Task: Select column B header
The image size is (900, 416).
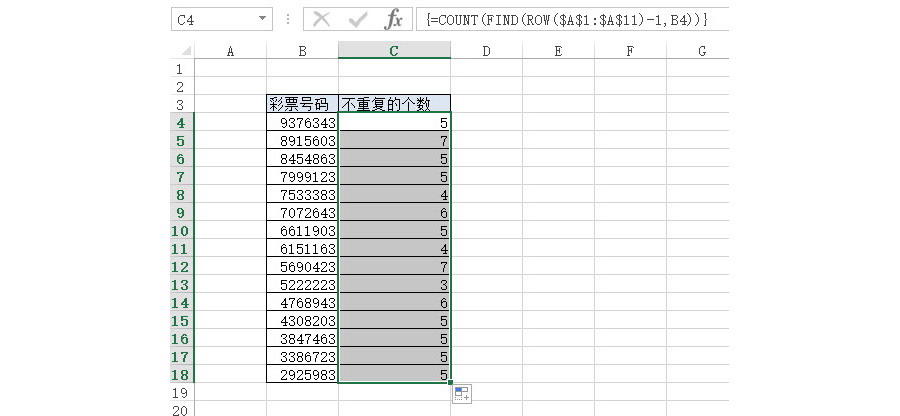Action: coord(302,51)
